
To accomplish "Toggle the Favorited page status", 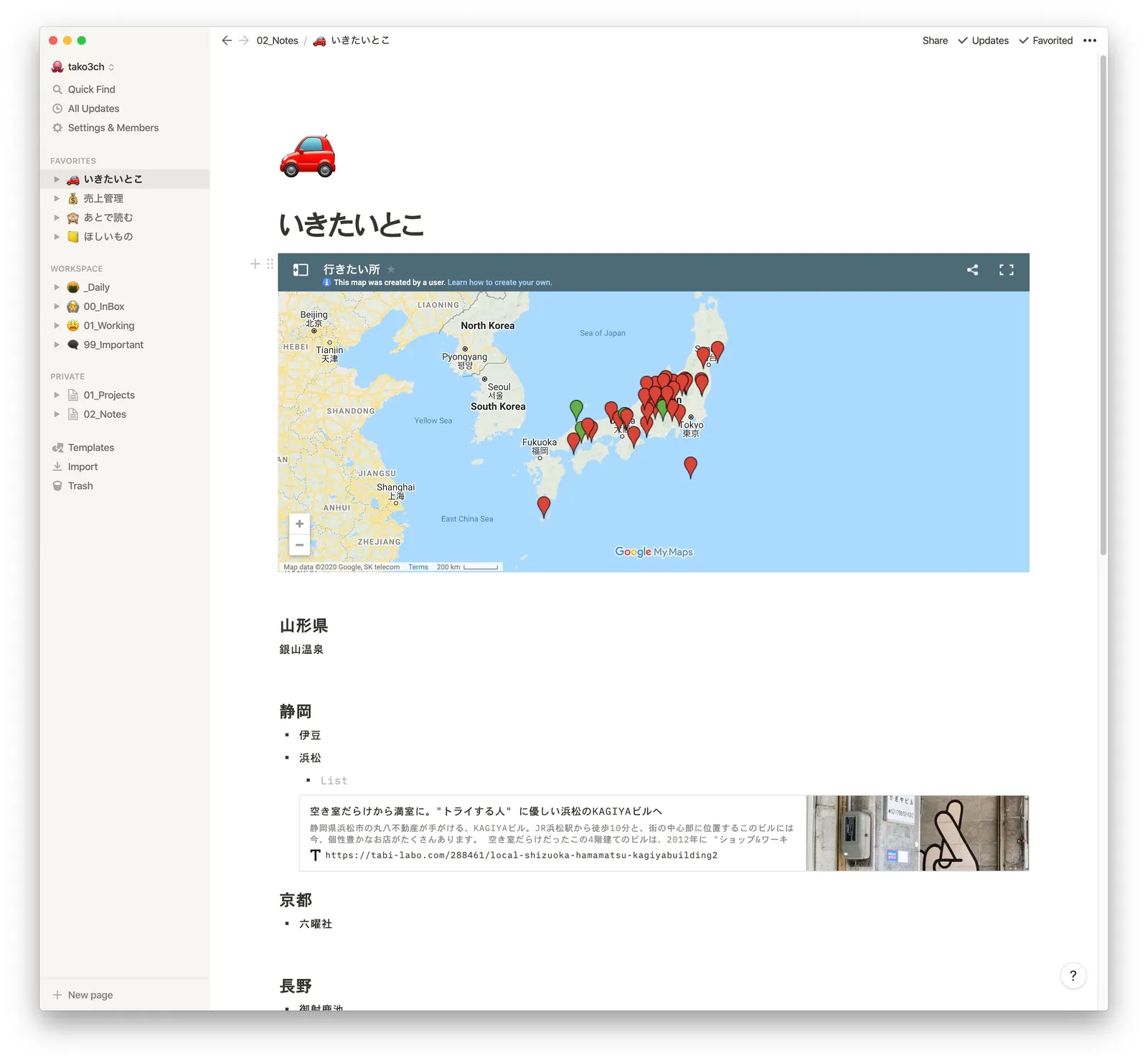I will point(1045,41).
